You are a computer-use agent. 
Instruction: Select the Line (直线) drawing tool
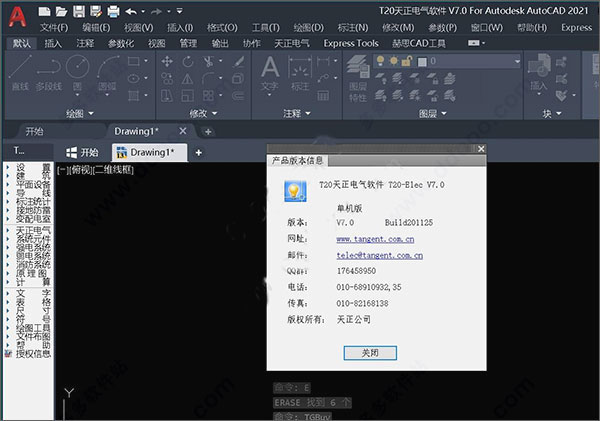[x=20, y=72]
